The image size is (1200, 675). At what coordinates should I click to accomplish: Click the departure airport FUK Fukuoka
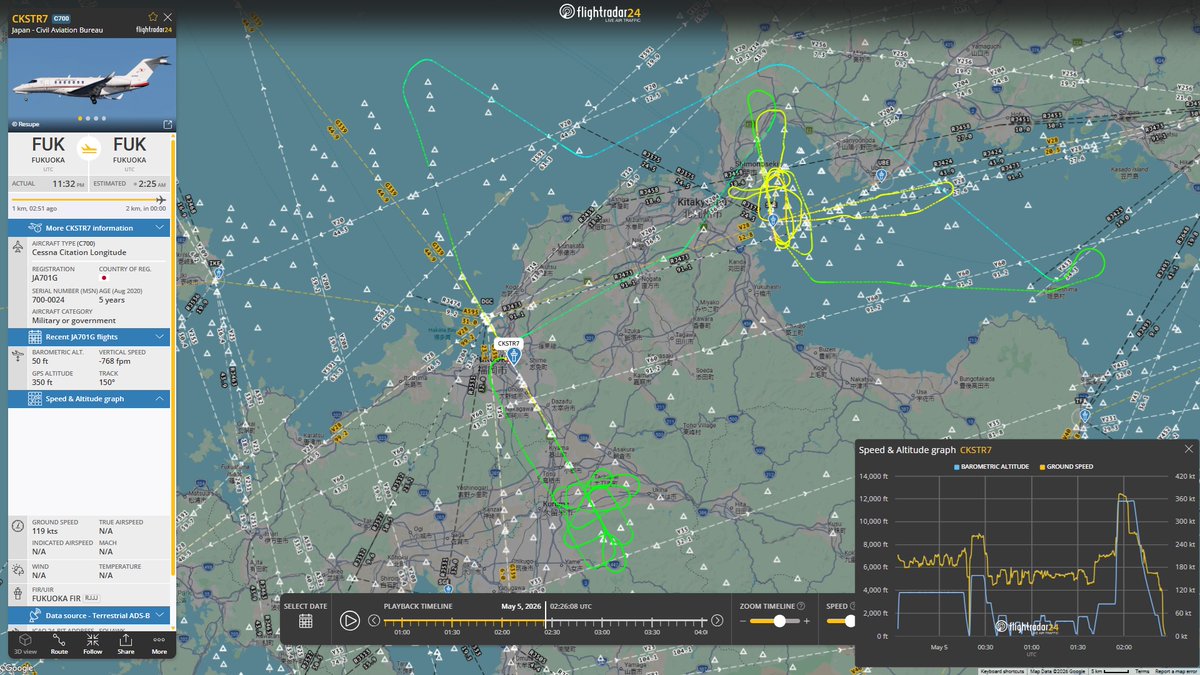(x=48, y=150)
